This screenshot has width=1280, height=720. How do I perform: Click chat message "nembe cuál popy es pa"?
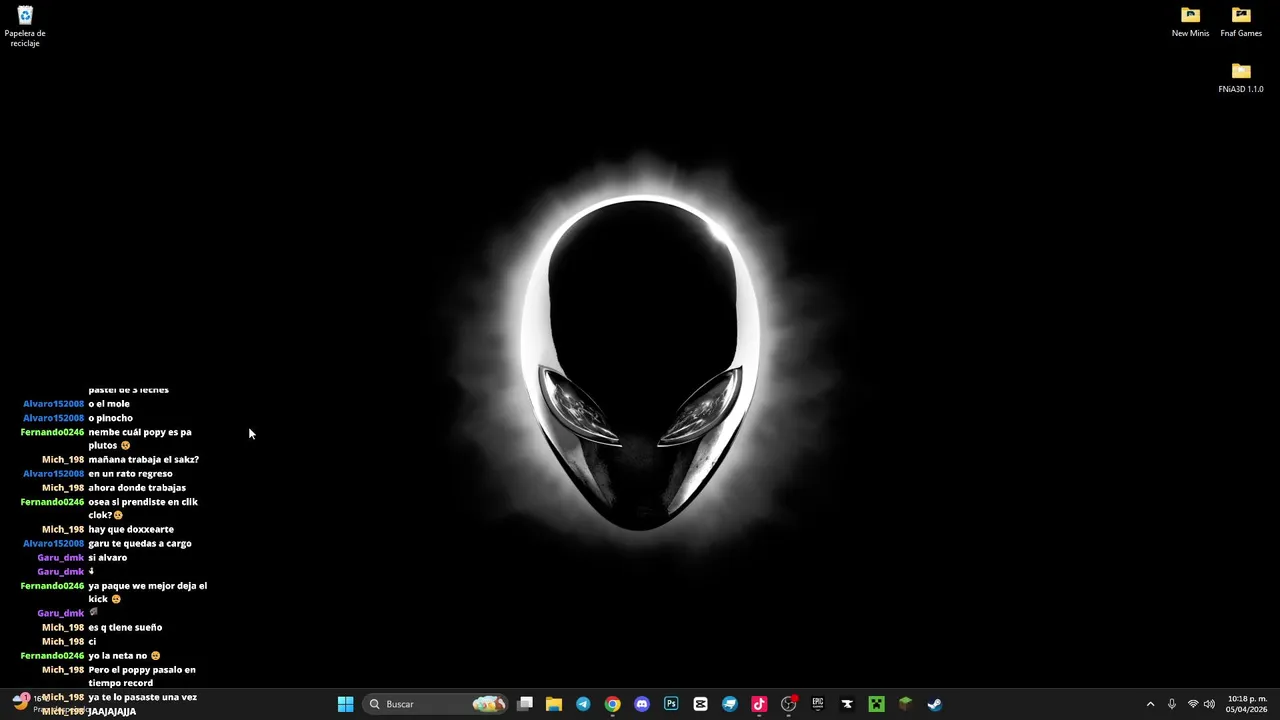140,432
